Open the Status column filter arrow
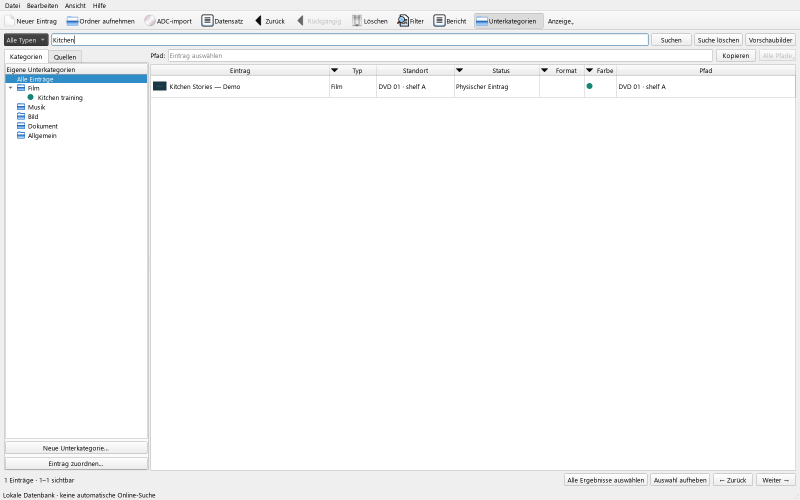800x500 pixels. [x=459, y=70]
